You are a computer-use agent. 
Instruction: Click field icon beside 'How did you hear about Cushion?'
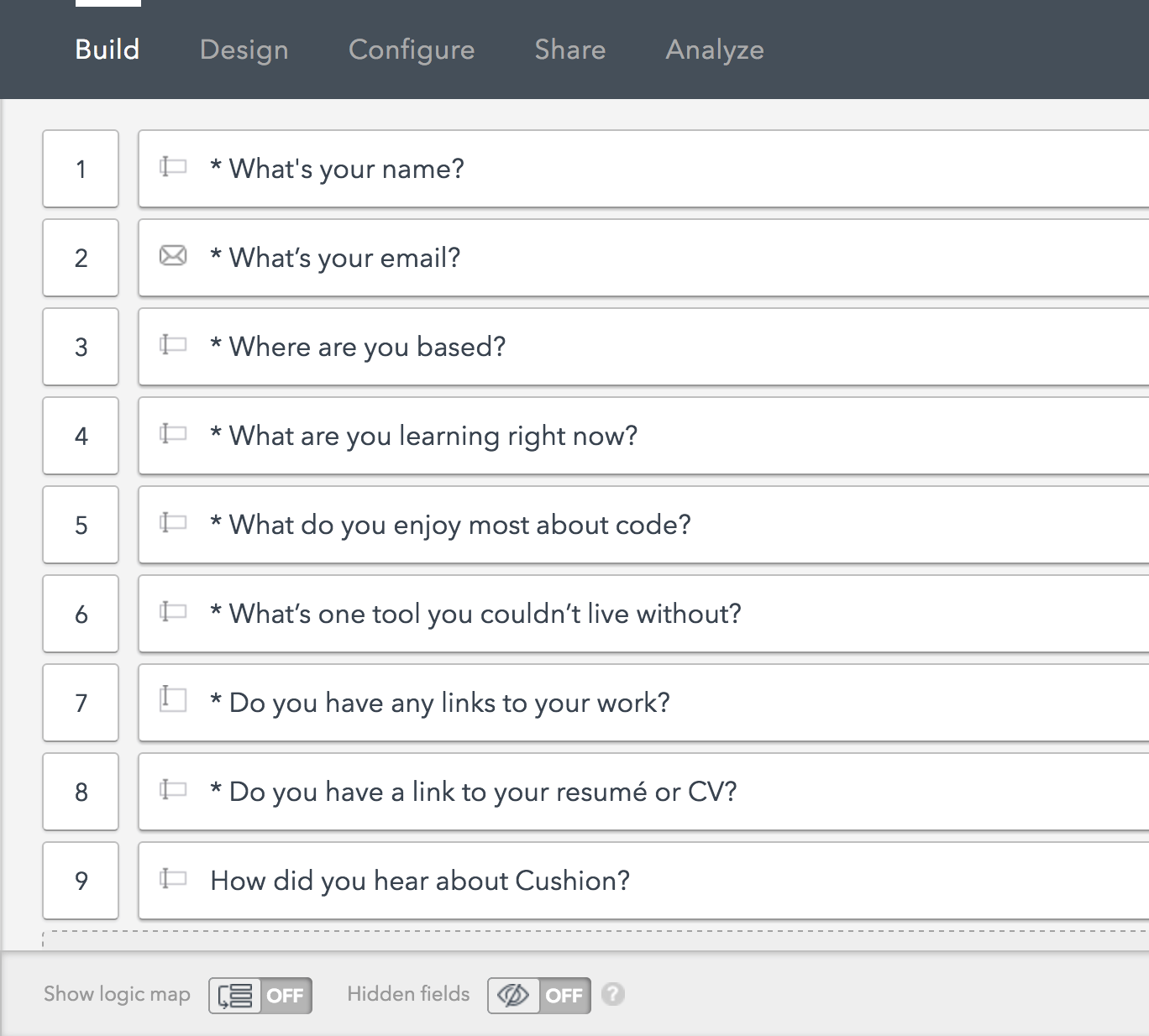(173, 878)
